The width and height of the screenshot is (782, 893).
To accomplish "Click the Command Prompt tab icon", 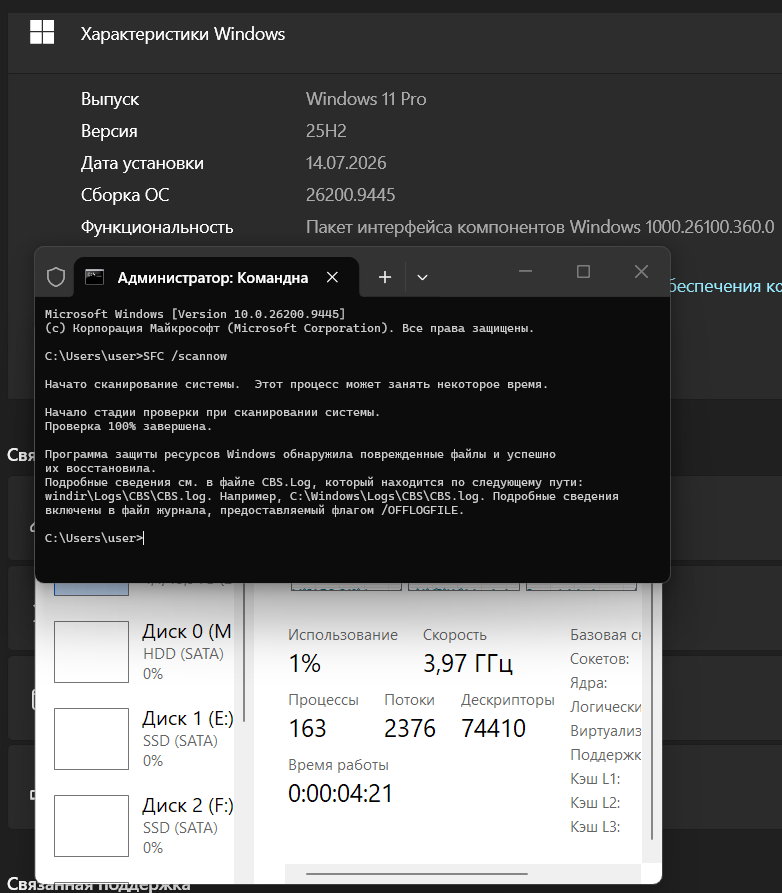I will [95, 277].
